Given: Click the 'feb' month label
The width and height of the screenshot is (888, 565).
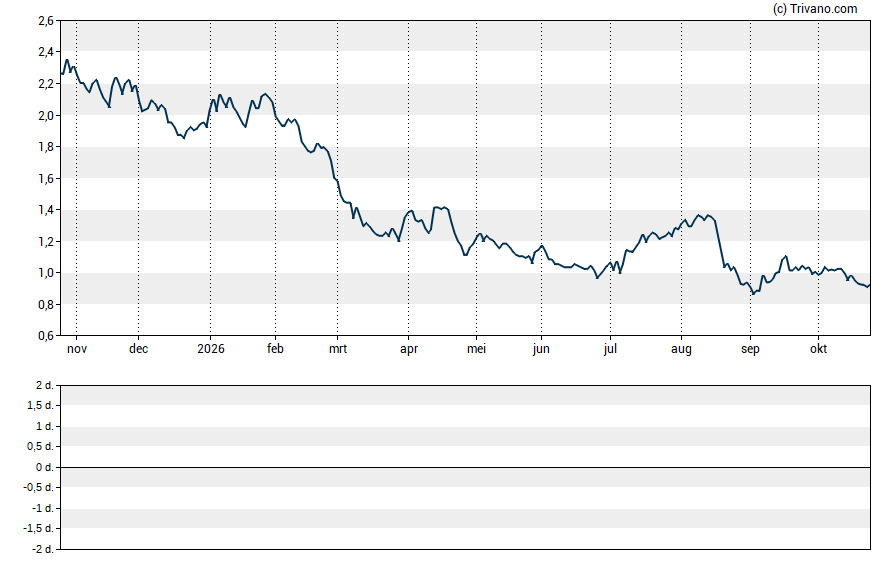Looking at the screenshot, I should pyautogui.click(x=275, y=349).
